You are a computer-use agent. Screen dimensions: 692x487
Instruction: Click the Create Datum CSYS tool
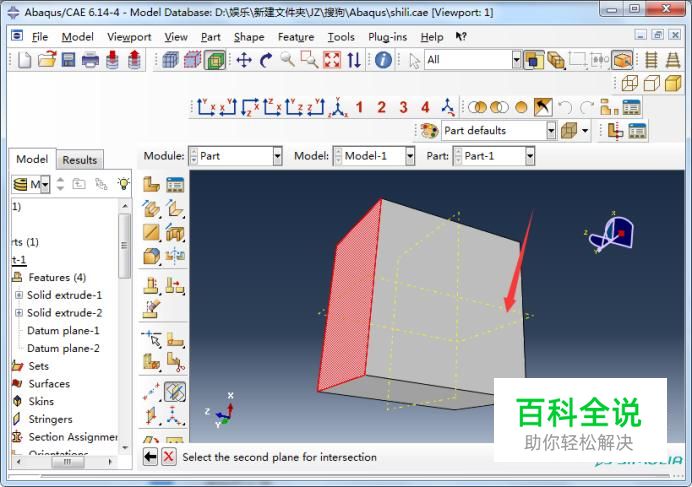click(x=175, y=416)
